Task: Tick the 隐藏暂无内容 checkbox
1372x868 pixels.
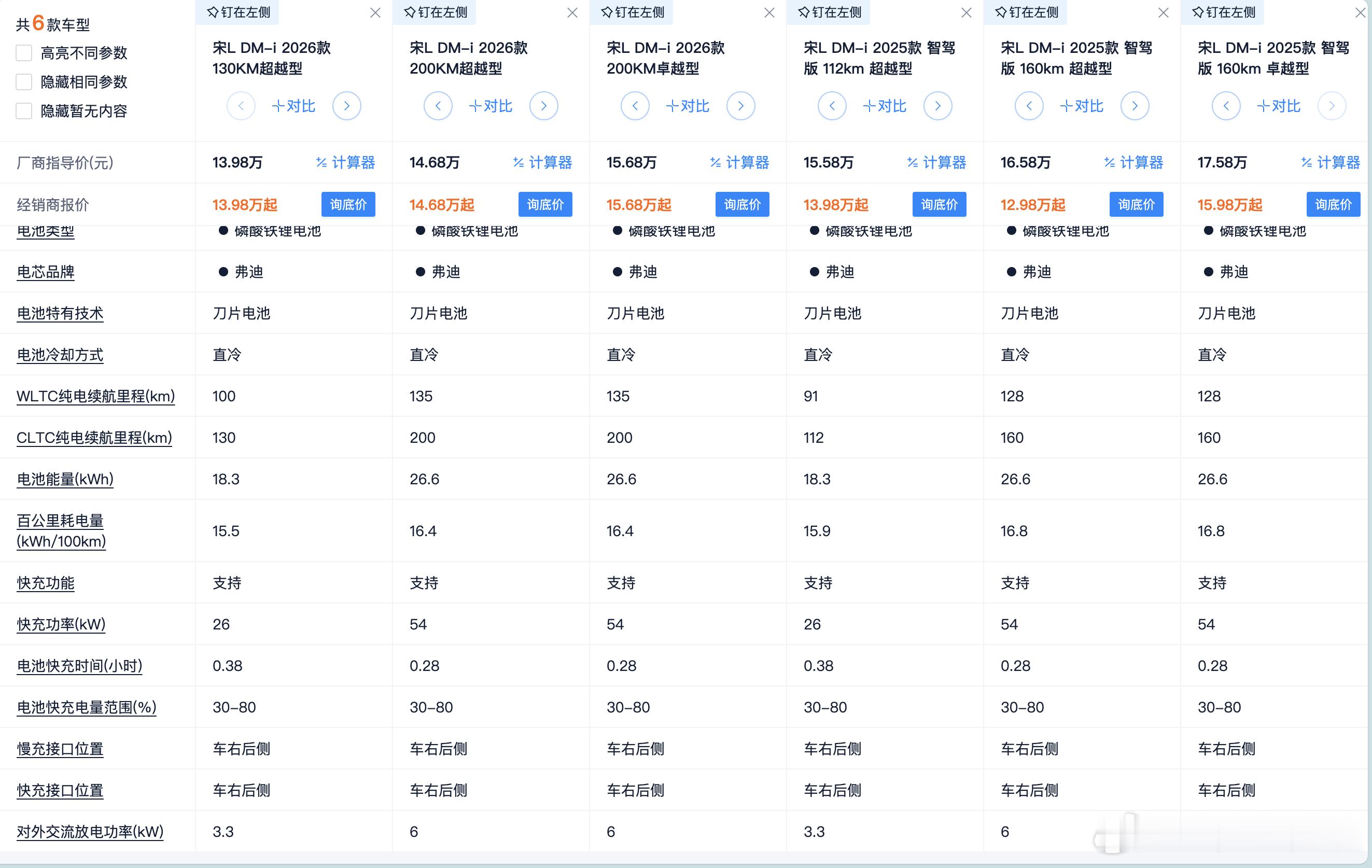Action: pos(24,110)
